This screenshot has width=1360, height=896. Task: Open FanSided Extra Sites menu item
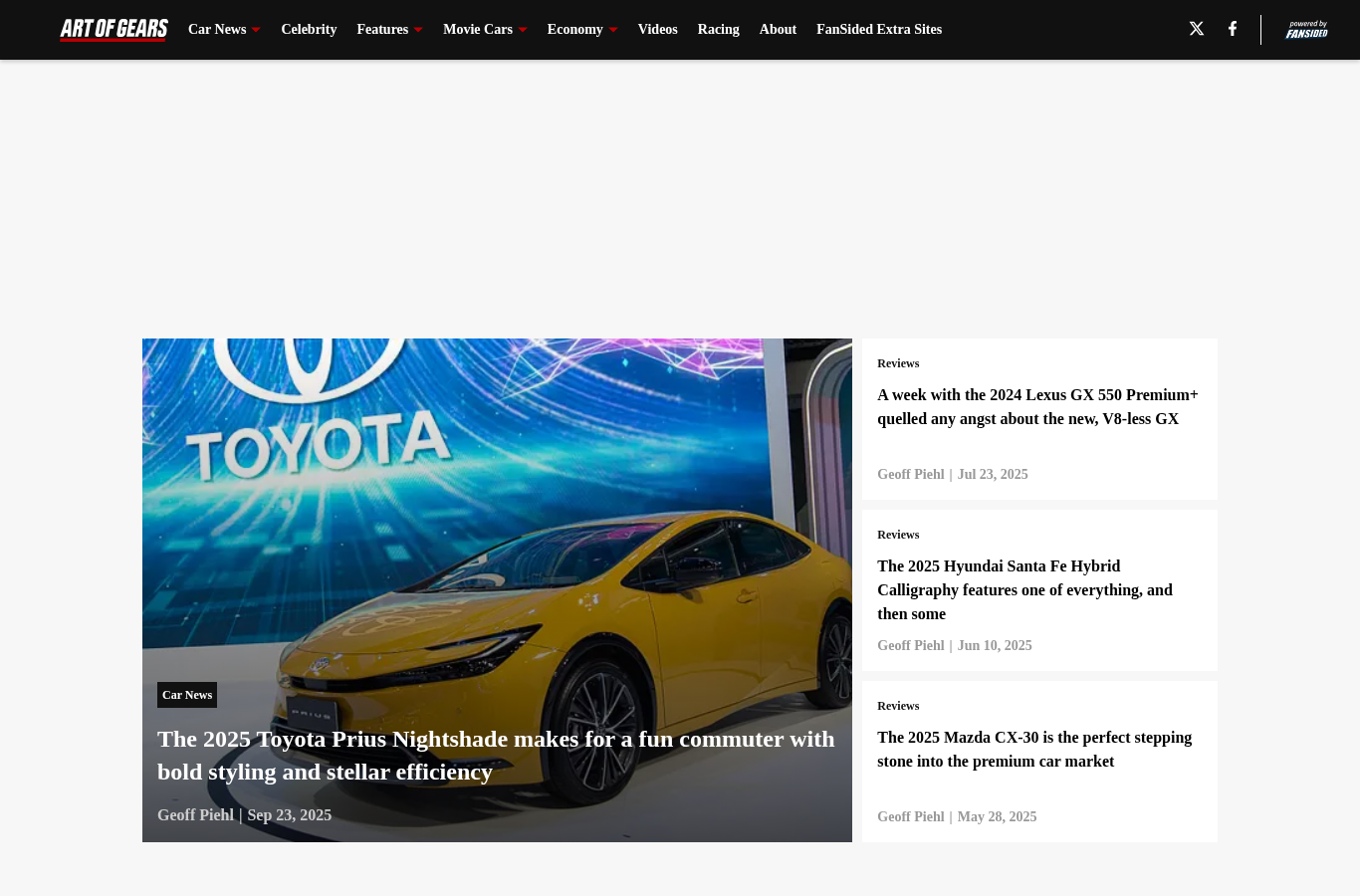click(879, 30)
